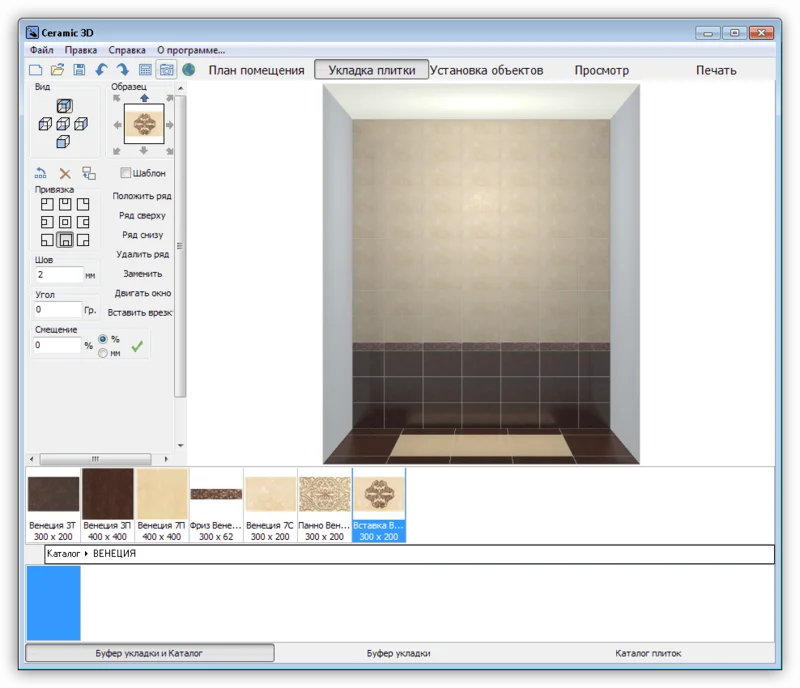
Task: Move sample right with gray arrow
Action: click(x=169, y=125)
